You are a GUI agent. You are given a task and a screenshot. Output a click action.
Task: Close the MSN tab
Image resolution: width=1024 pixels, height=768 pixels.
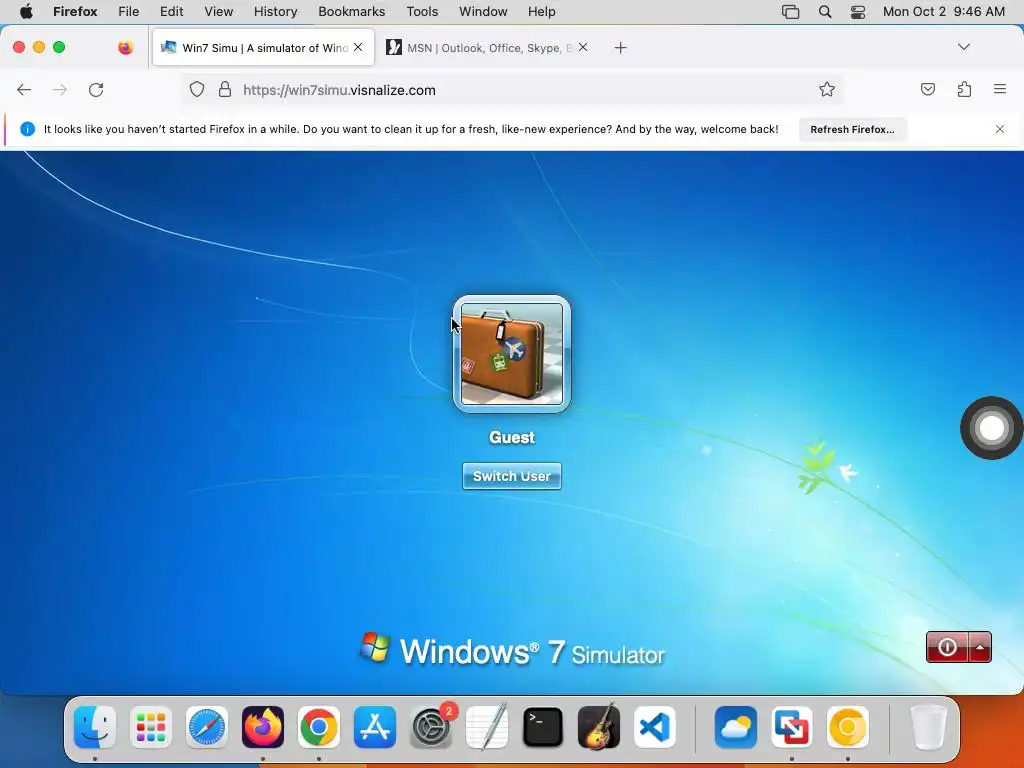point(583,48)
